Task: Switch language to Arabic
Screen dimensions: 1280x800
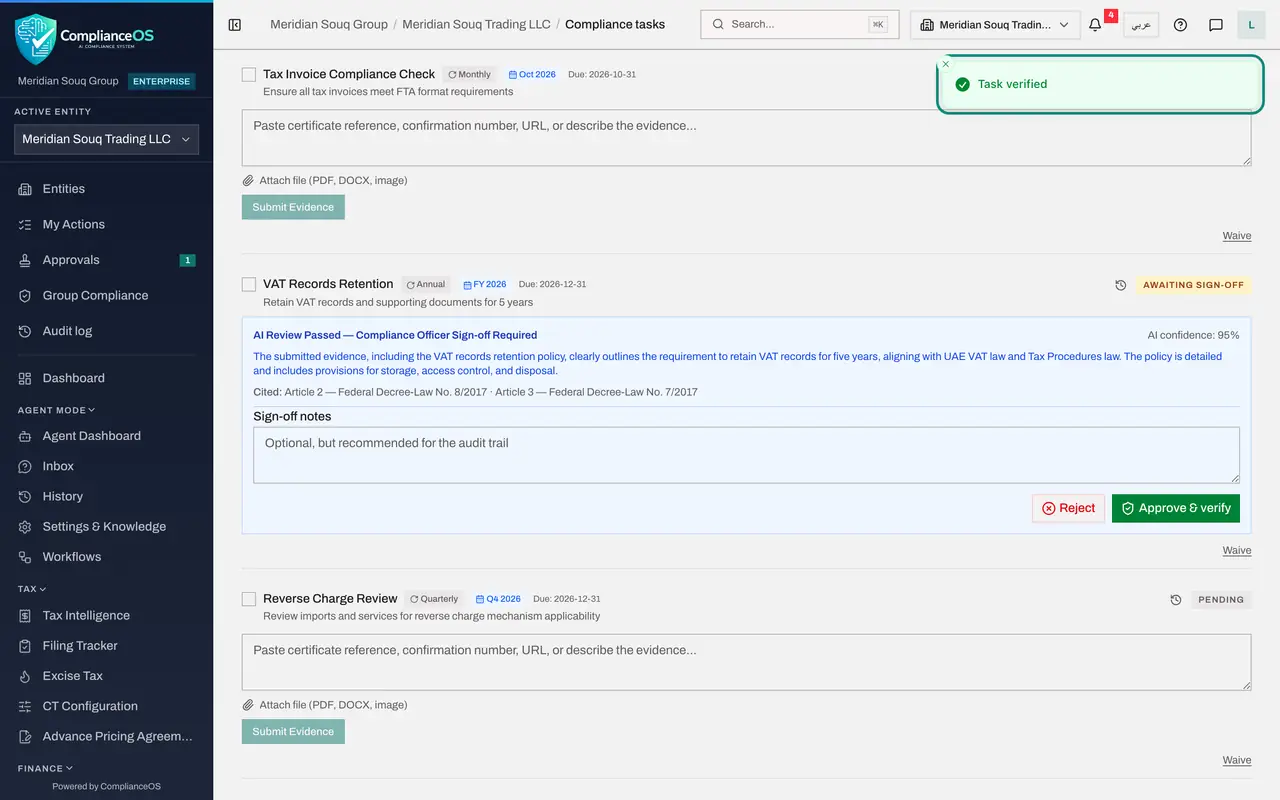Action: point(1141,25)
